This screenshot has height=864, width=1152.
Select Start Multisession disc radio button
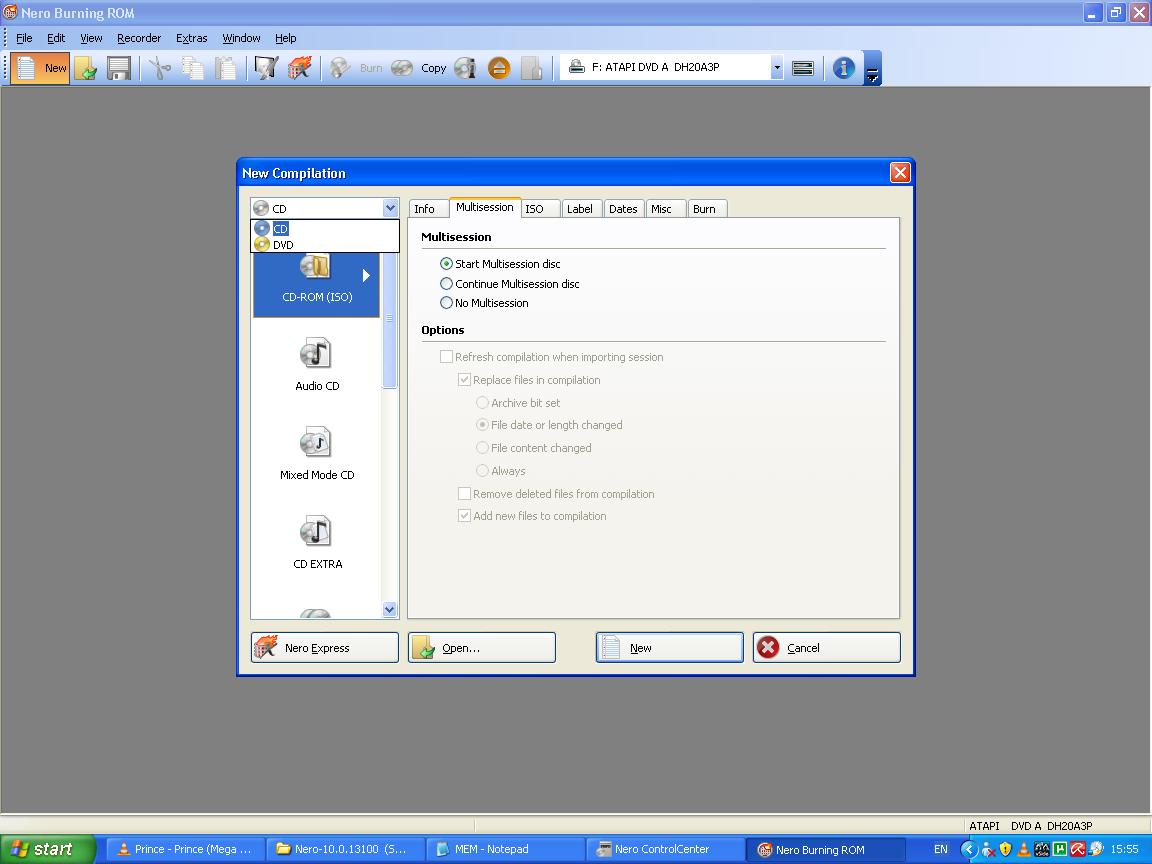tap(446, 263)
